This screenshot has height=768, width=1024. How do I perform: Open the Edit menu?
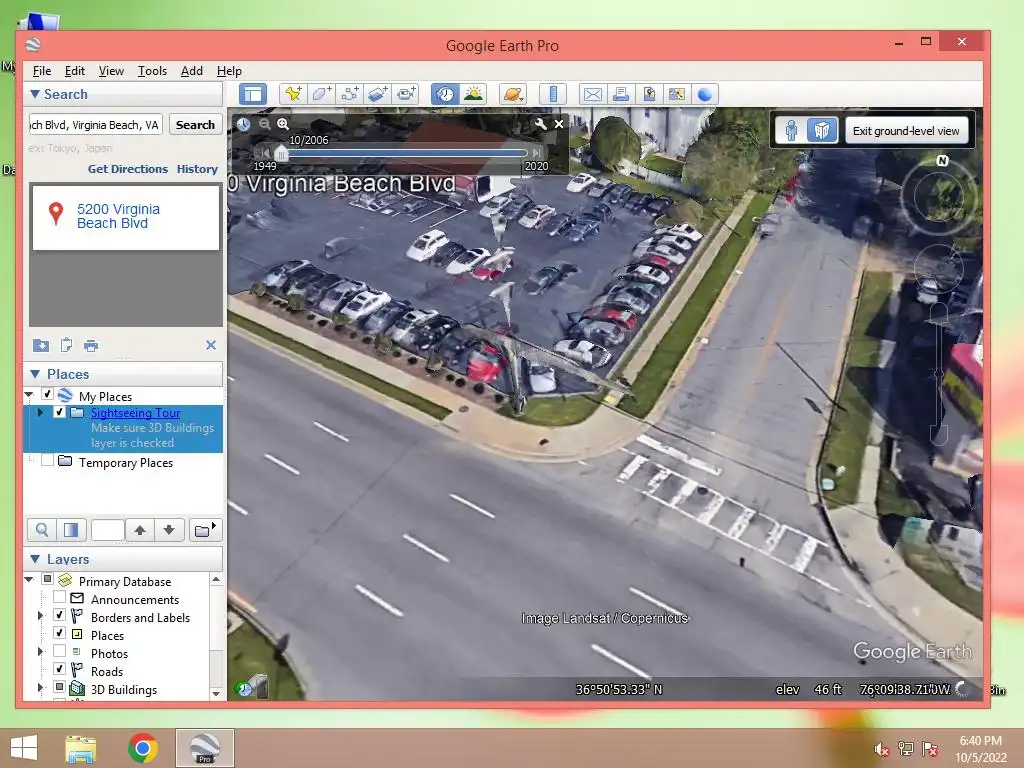coord(74,71)
